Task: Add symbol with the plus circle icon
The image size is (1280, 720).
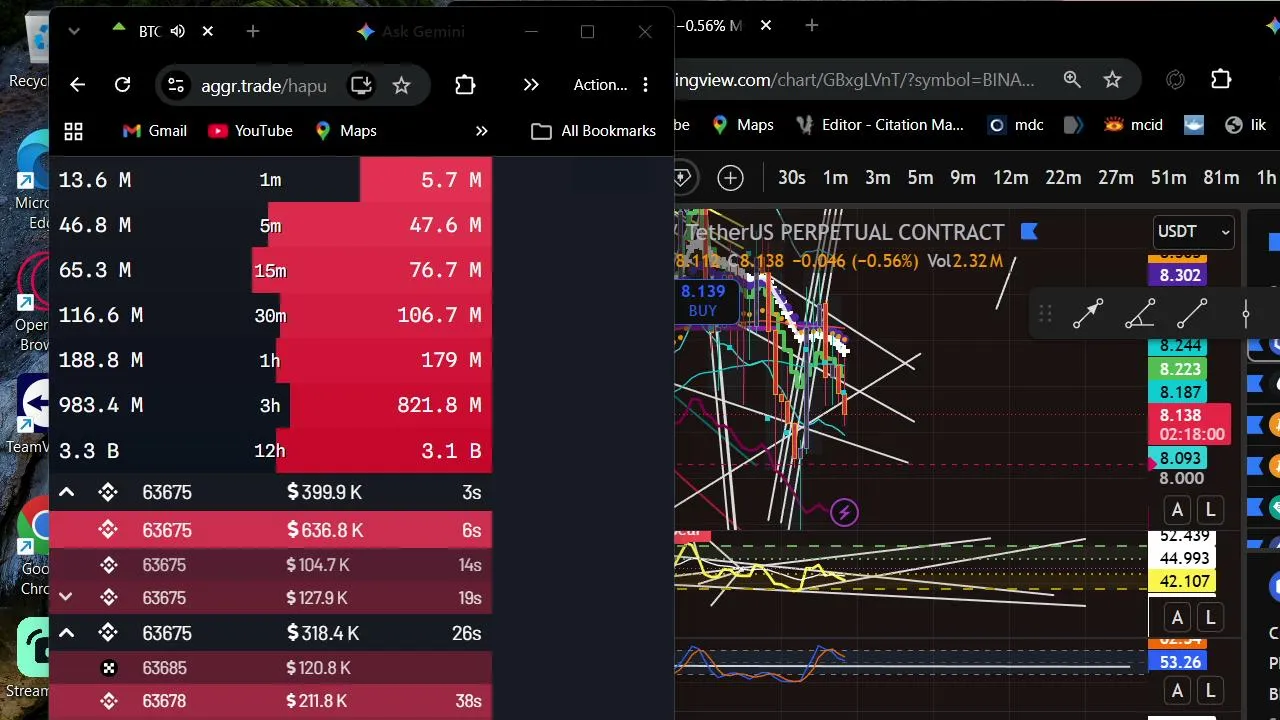Action: click(731, 178)
